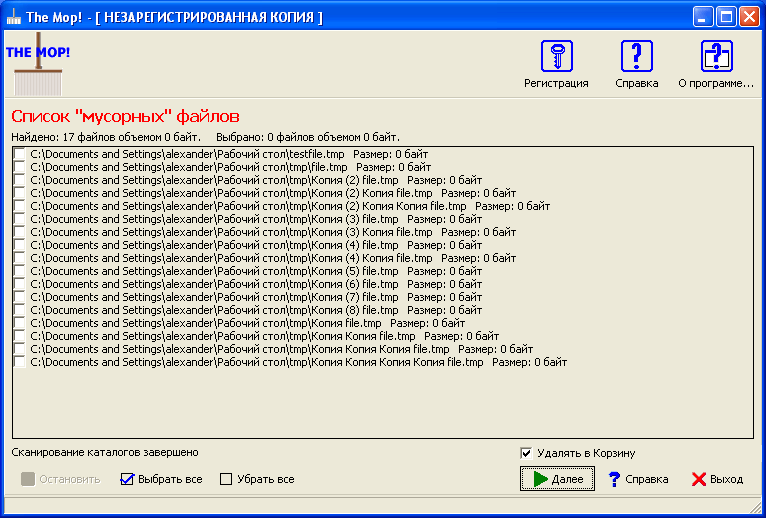Click the title bar mop application icon
766x518 pixels.
coord(13,17)
